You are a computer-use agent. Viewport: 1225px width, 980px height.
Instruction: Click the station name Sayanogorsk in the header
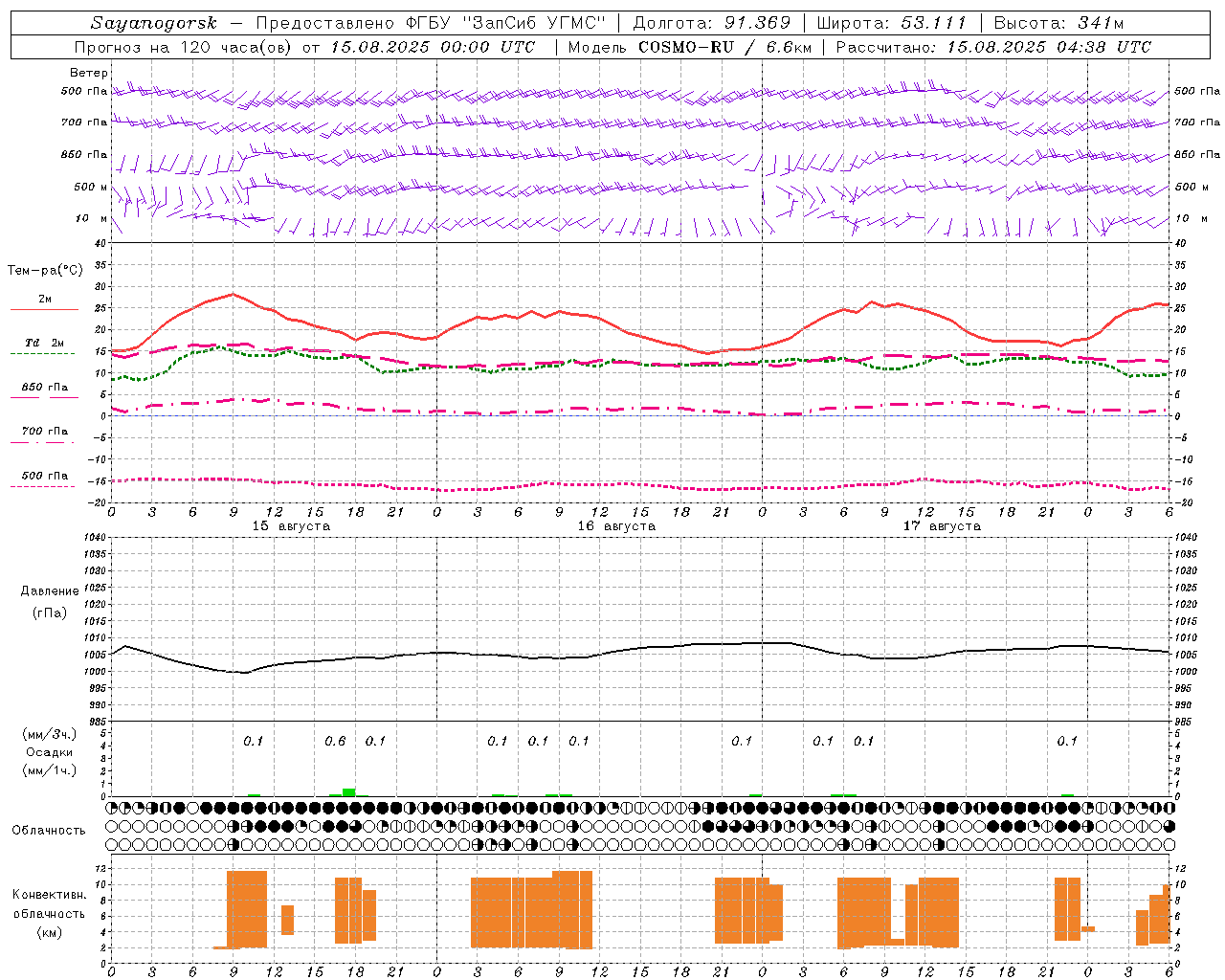154,24
